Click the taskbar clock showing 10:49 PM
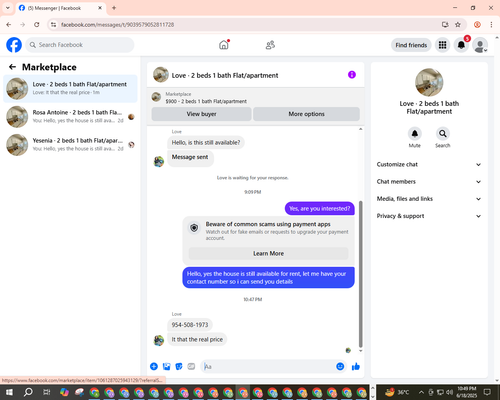The width and height of the screenshot is (500, 400). (x=467, y=392)
